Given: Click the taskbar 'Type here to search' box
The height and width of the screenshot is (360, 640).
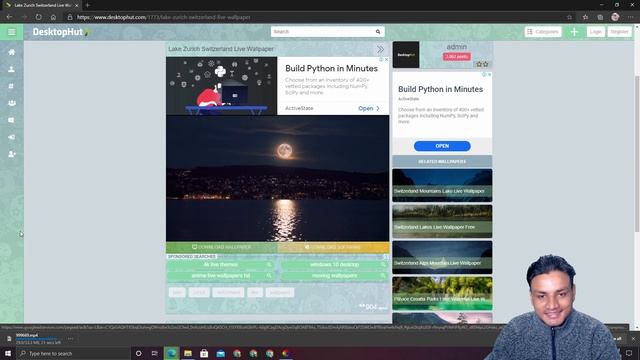Looking at the screenshot, I should click(73, 353).
